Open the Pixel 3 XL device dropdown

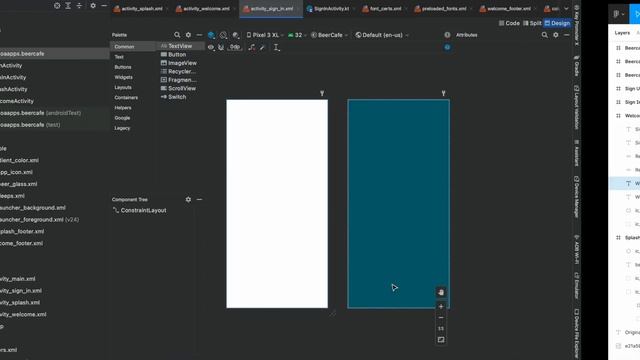click(265, 35)
